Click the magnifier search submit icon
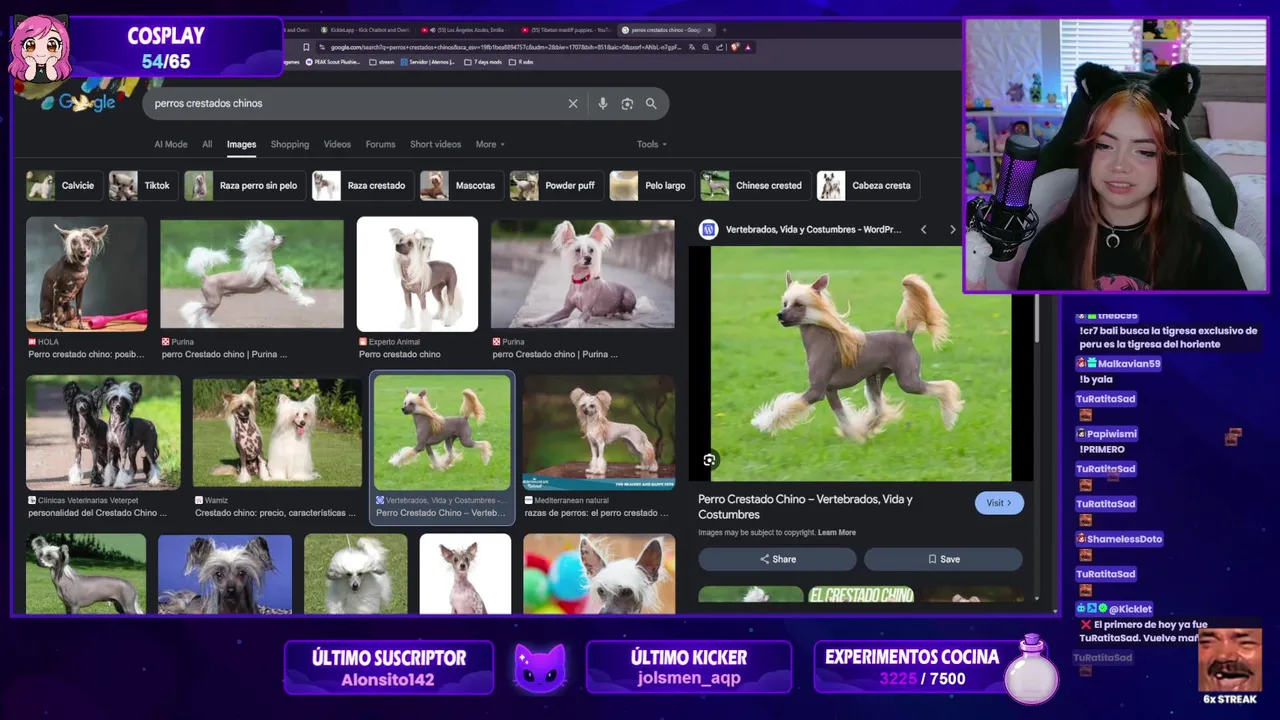This screenshot has width=1280, height=720. point(651,103)
